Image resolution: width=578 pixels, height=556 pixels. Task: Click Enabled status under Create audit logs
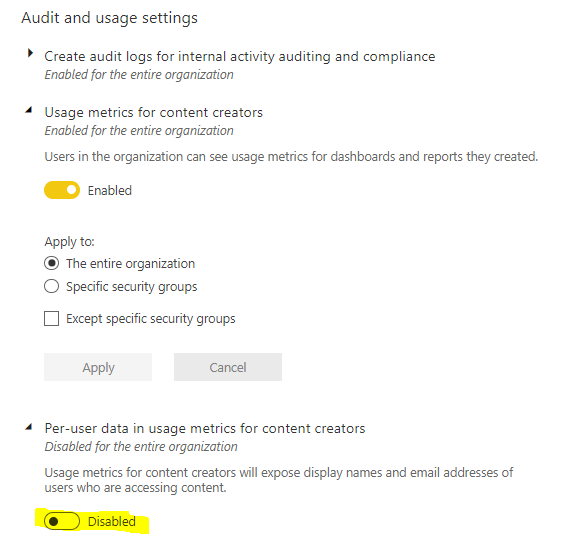click(139, 75)
